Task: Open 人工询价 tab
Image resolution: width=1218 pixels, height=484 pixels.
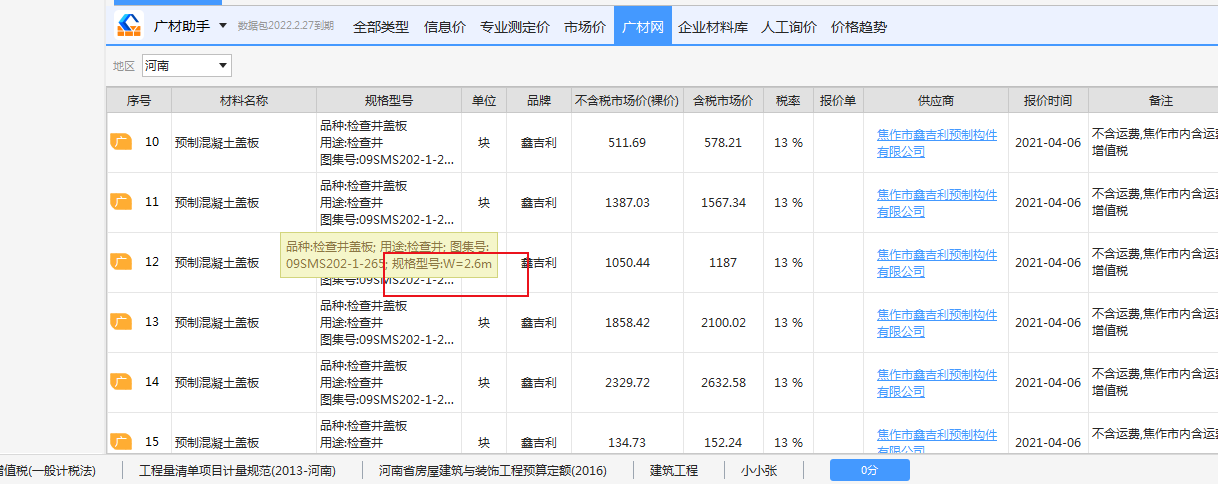Action: pyautogui.click(x=789, y=27)
